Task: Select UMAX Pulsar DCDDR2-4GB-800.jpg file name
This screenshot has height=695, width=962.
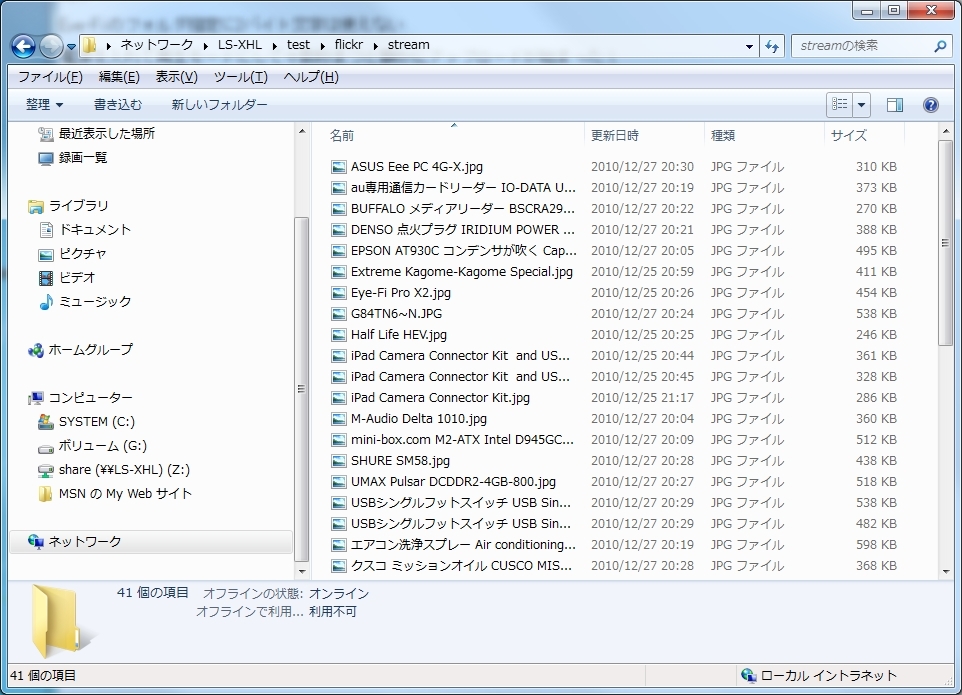Action: click(x=453, y=482)
